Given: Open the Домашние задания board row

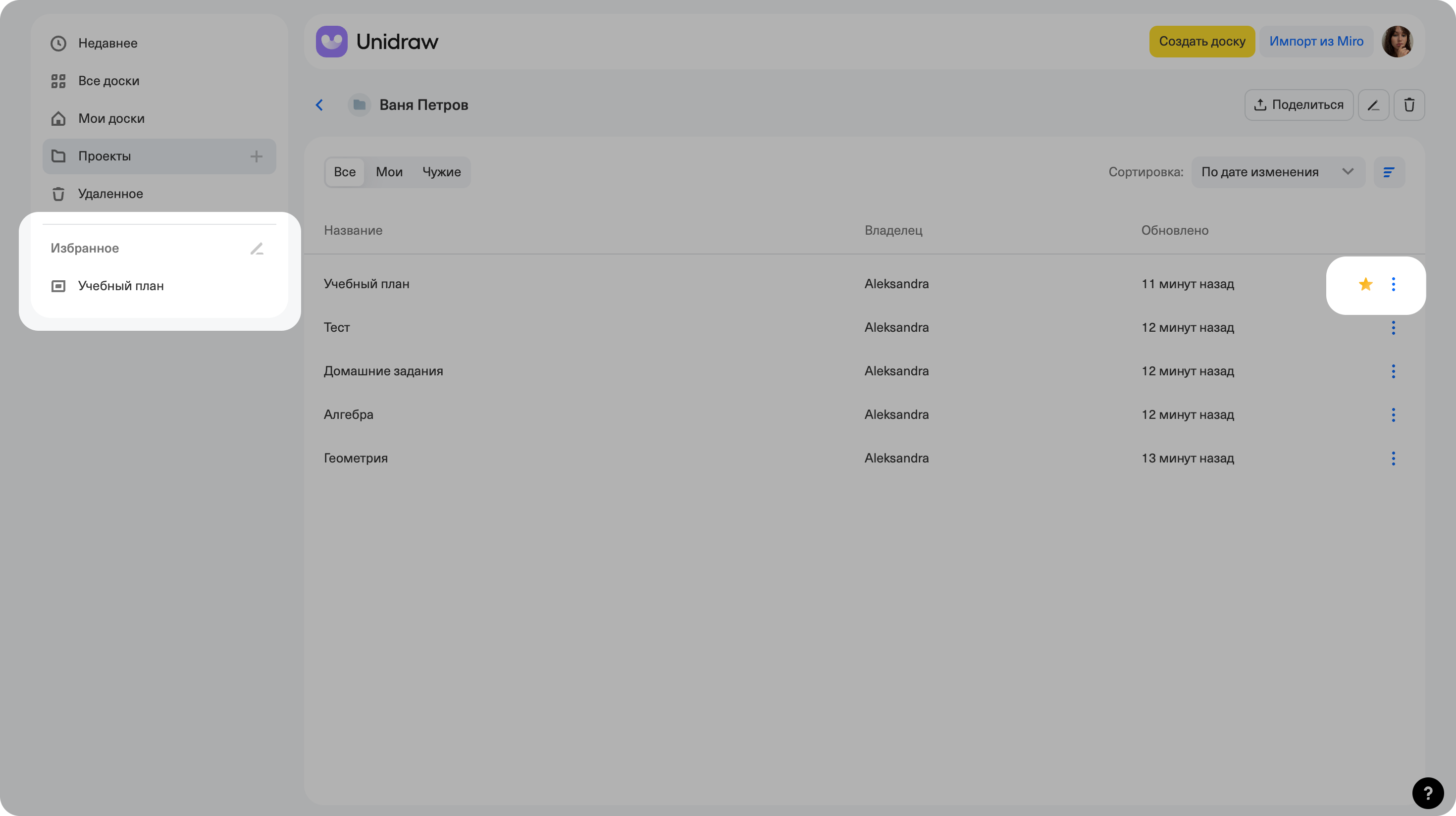Looking at the screenshot, I should coord(383,371).
